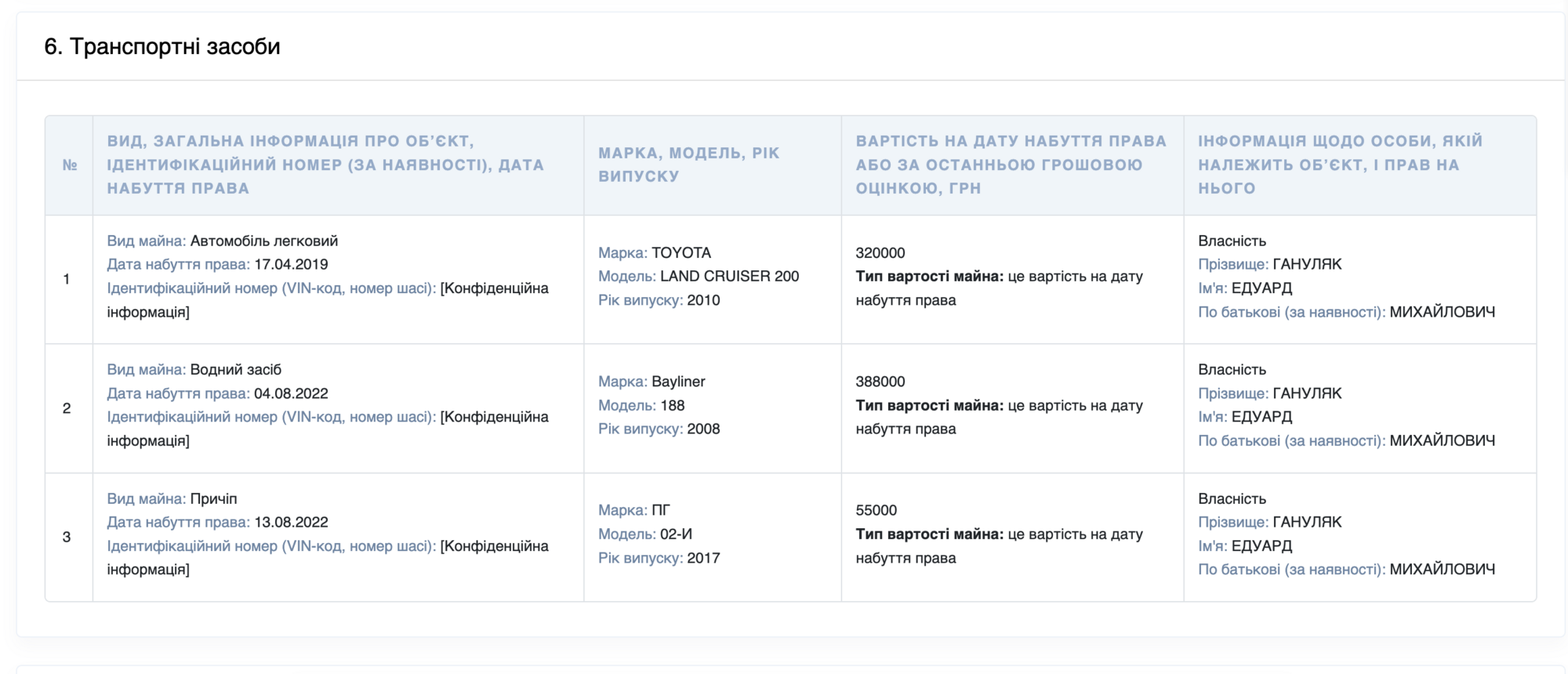Click acquisition date 17.04.2019

coord(291,264)
